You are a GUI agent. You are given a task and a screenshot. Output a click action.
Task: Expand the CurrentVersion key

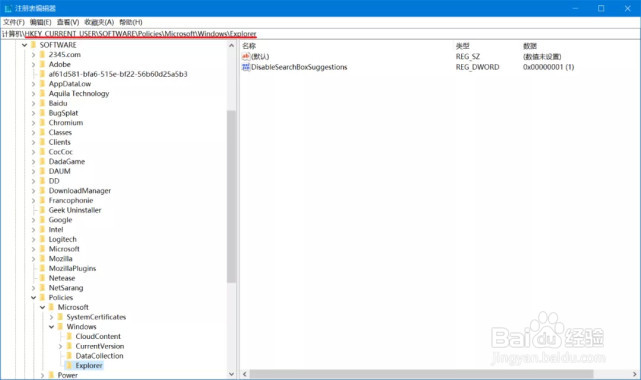(61, 346)
